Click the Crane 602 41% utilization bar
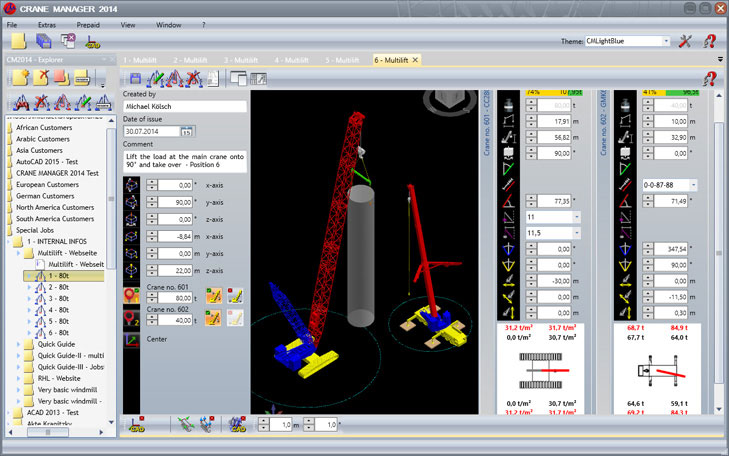Viewport: 729px width, 456px height. 670,93
